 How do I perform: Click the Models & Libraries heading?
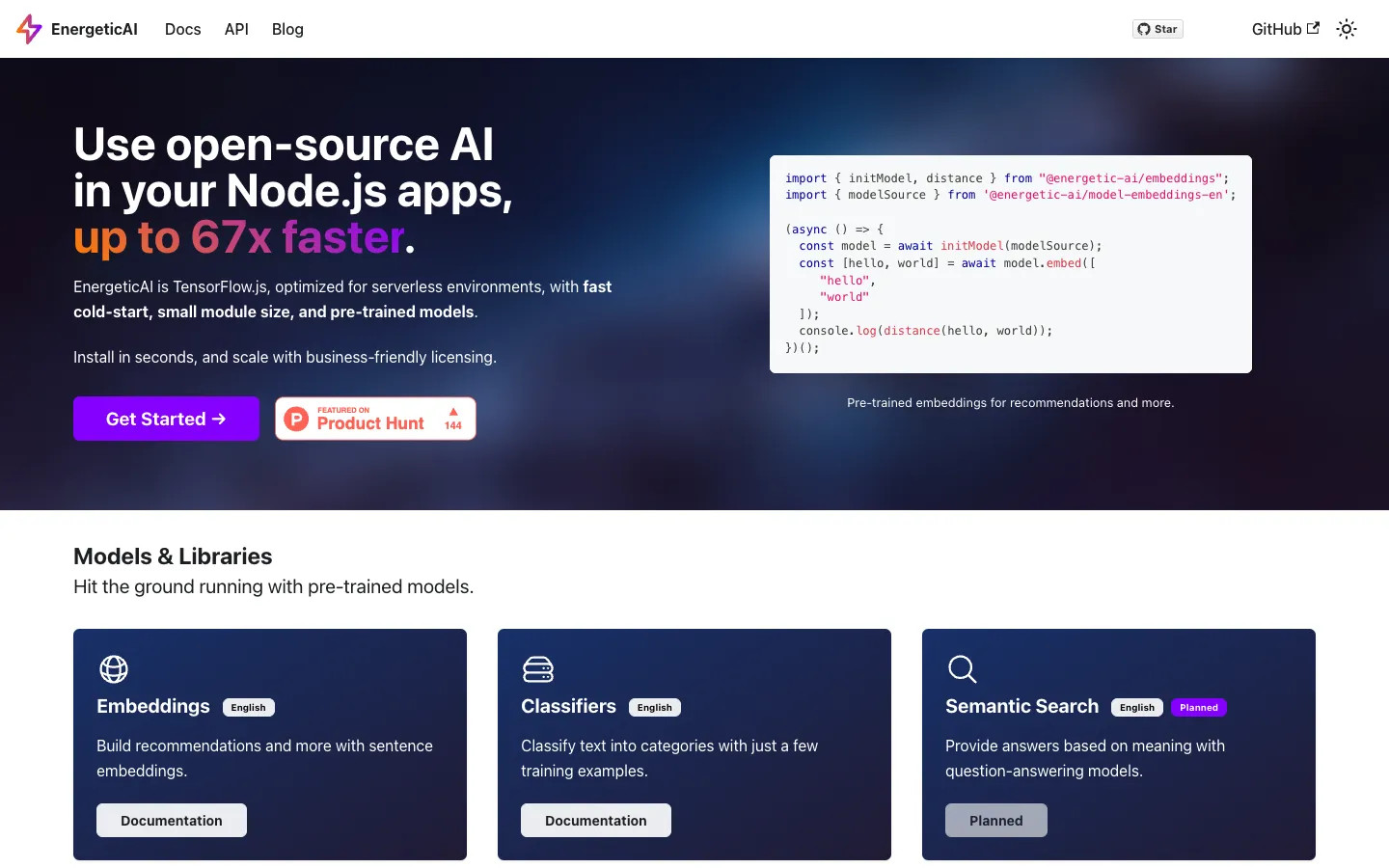click(x=173, y=556)
